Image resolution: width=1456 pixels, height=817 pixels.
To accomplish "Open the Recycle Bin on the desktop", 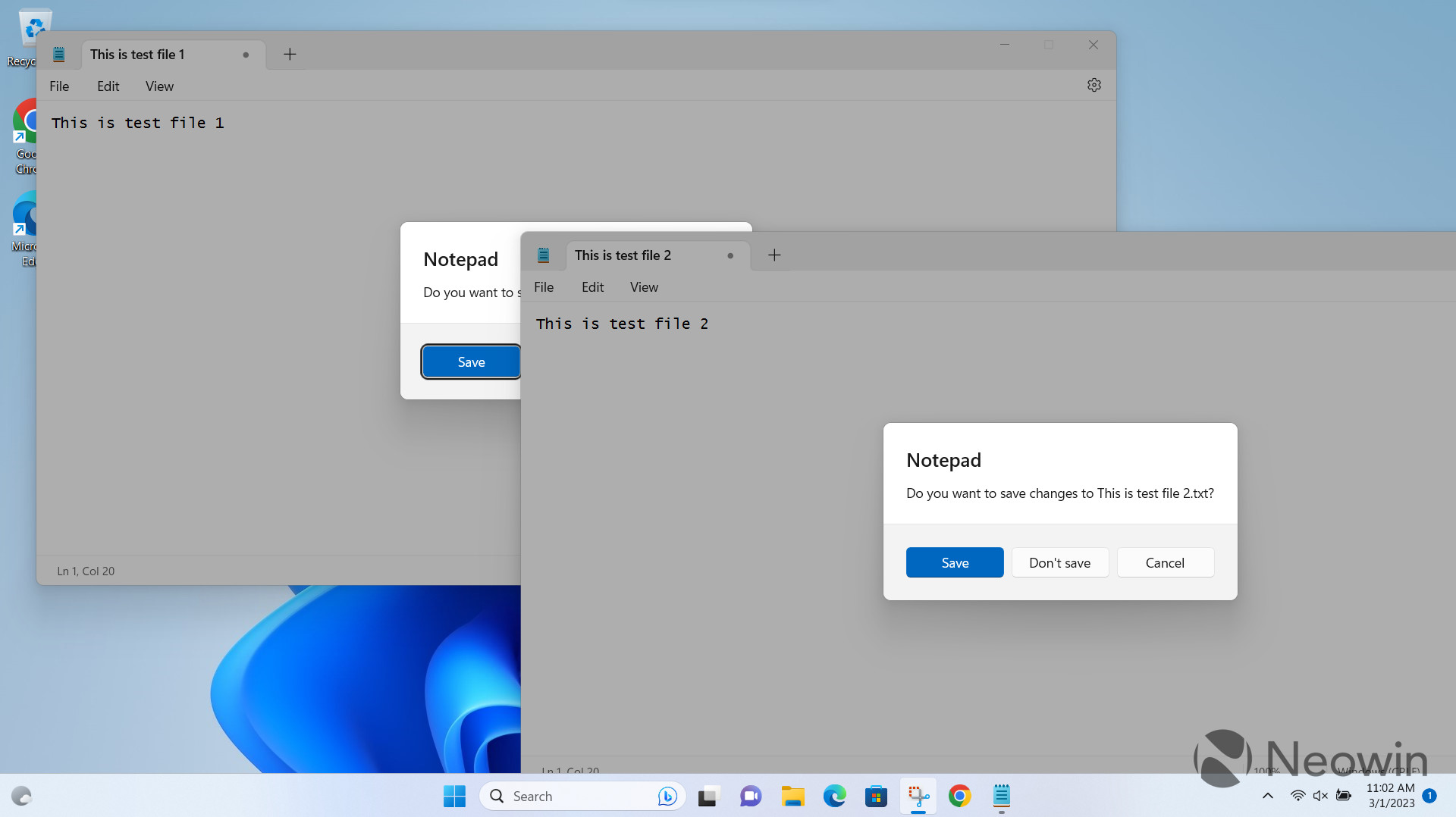I will 36,27.
